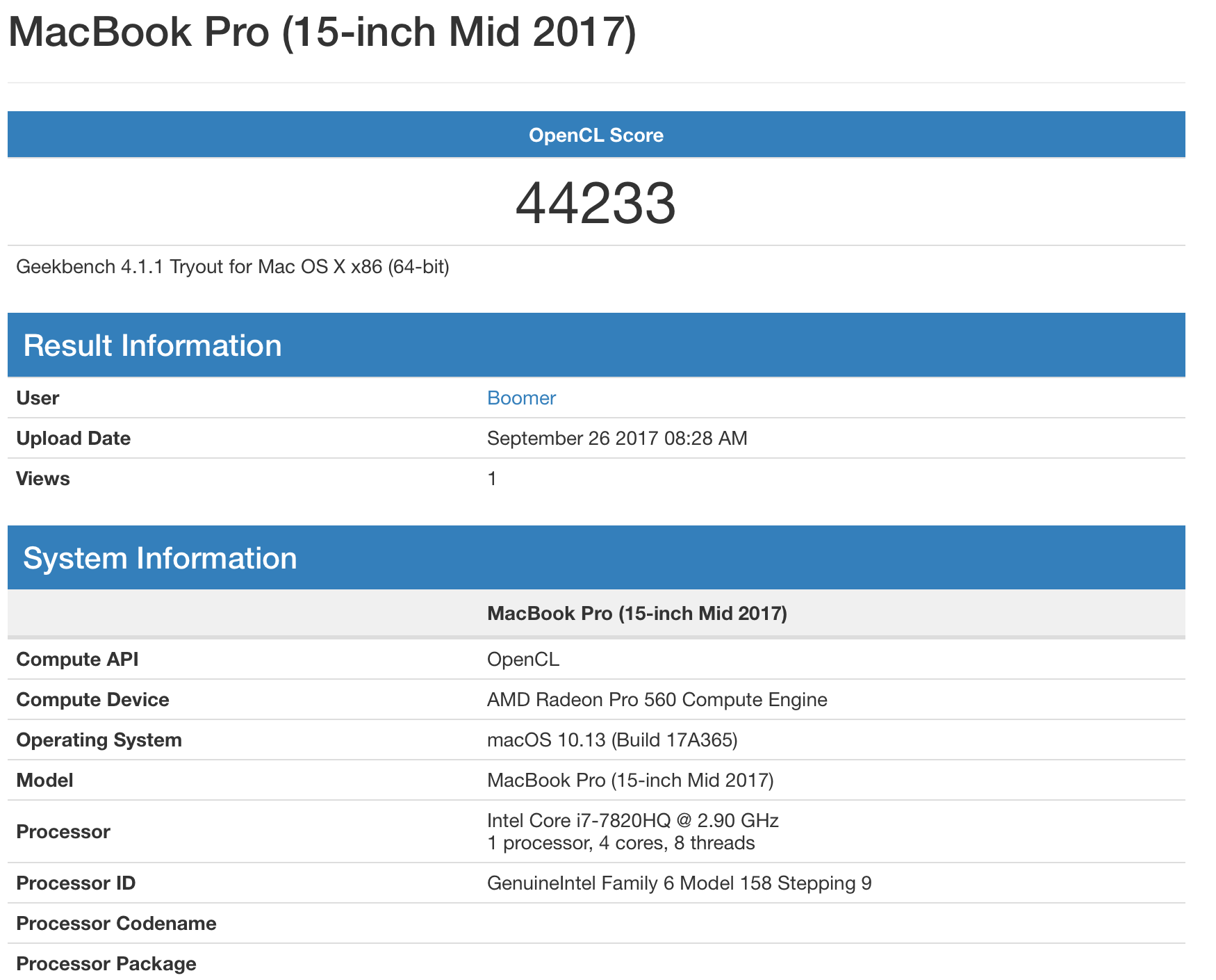This screenshot has width=1216, height=980.
Task: Click the September 26 2017 08:28 AM value
Action: pyautogui.click(x=617, y=439)
